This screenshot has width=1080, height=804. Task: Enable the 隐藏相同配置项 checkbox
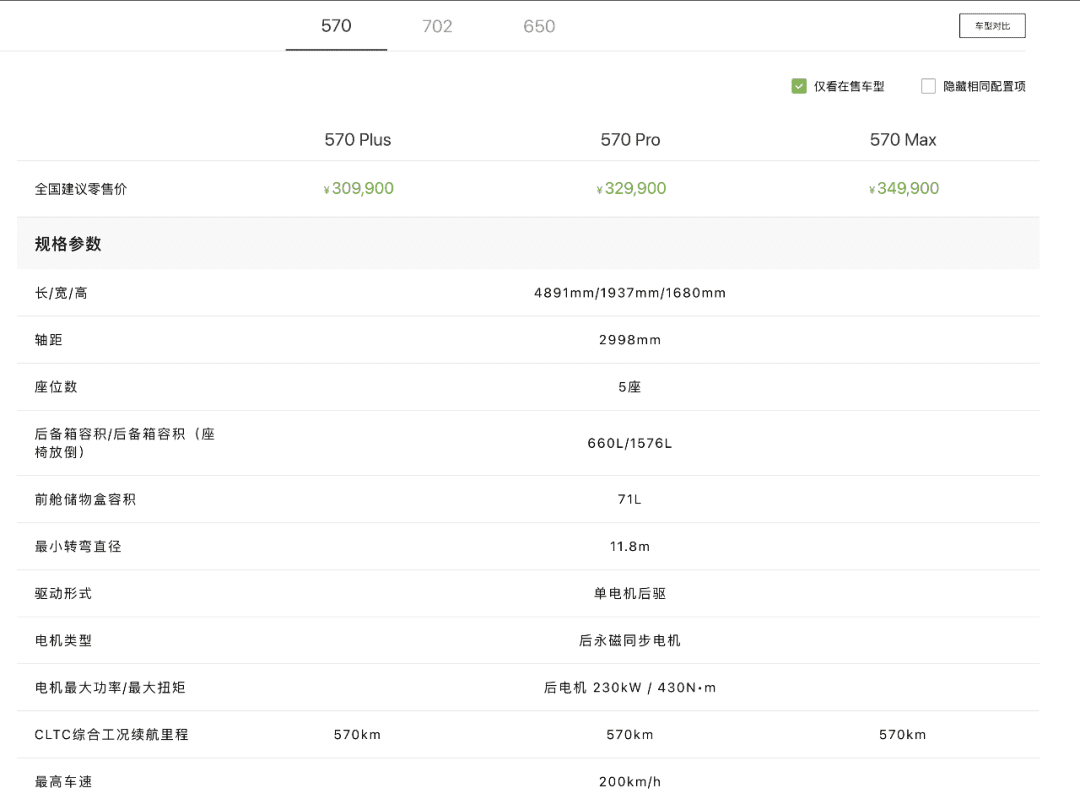(x=928, y=86)
